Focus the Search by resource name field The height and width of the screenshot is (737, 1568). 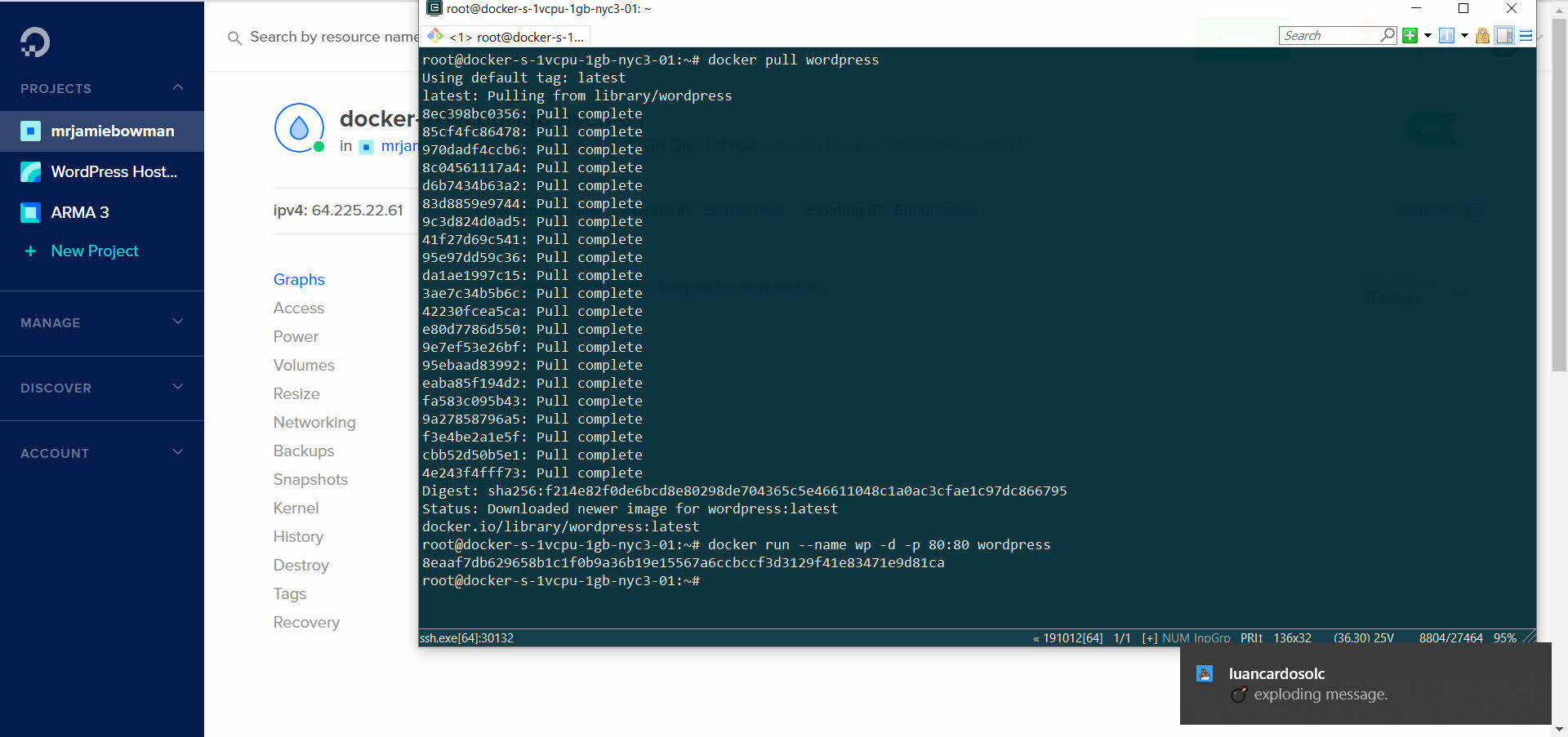(333, 37)
